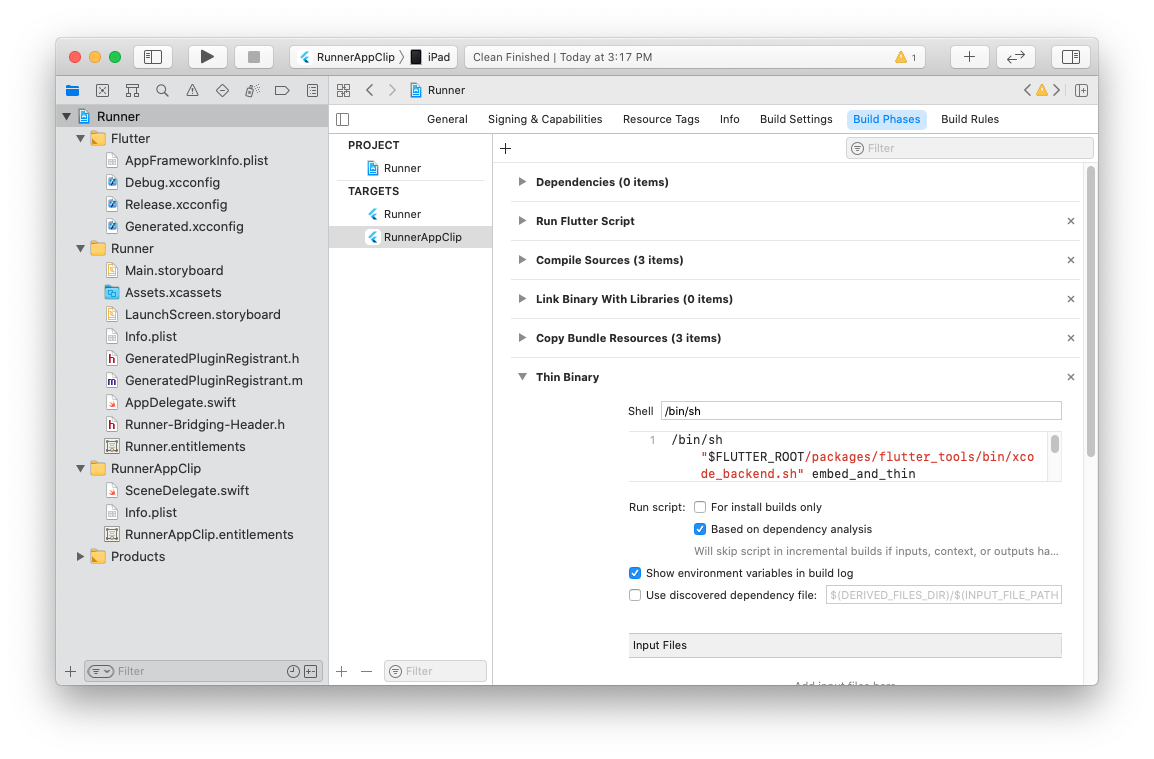The image size is (1154, 759).
Task: Open the Source Control navigator icon
Action: tap(102, 90)
